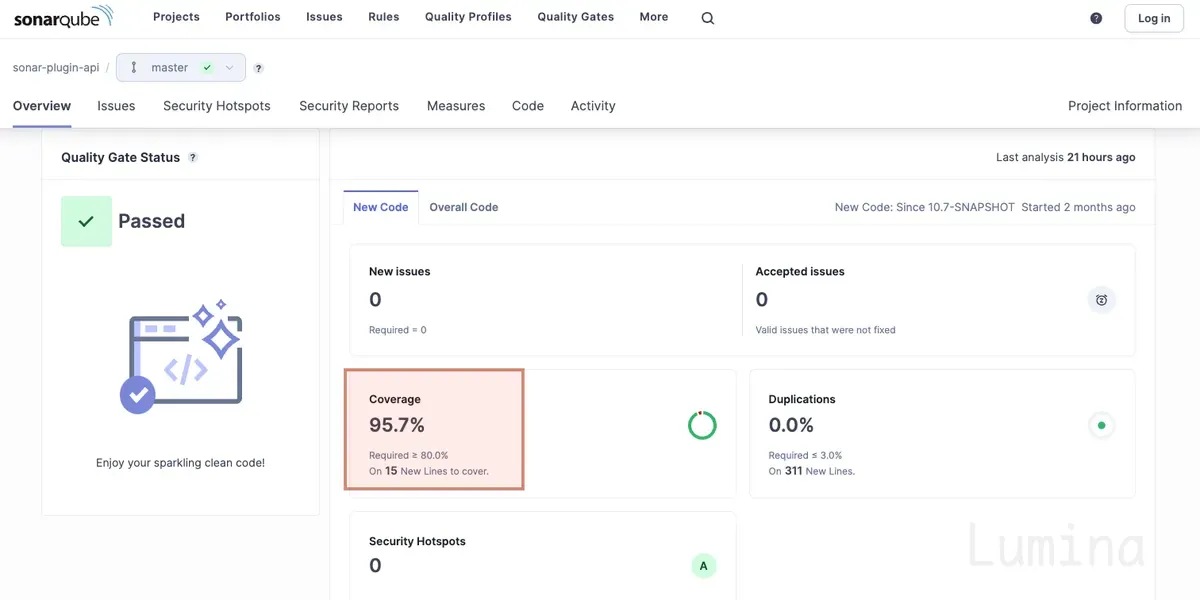
Task: Click the 'Required ≤ 3.0%' text
Action: 806,455
